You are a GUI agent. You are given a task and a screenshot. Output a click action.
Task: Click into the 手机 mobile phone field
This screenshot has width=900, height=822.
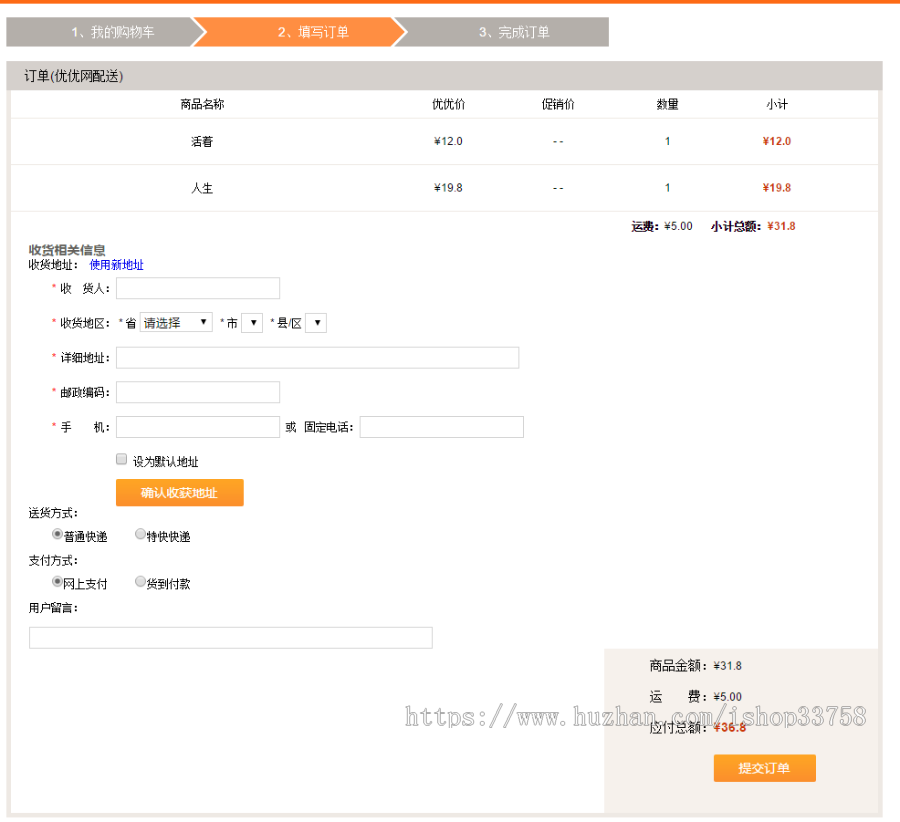197,427
